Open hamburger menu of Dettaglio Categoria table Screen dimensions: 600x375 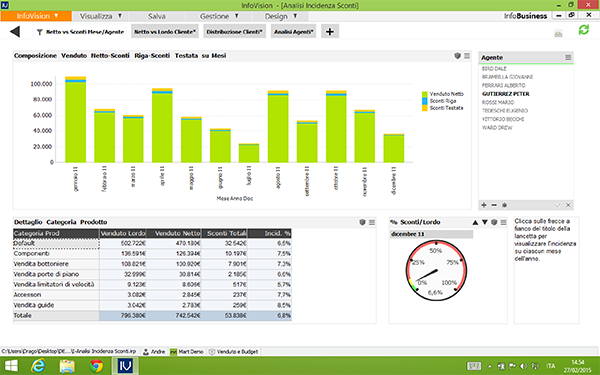tap(372, 222)
